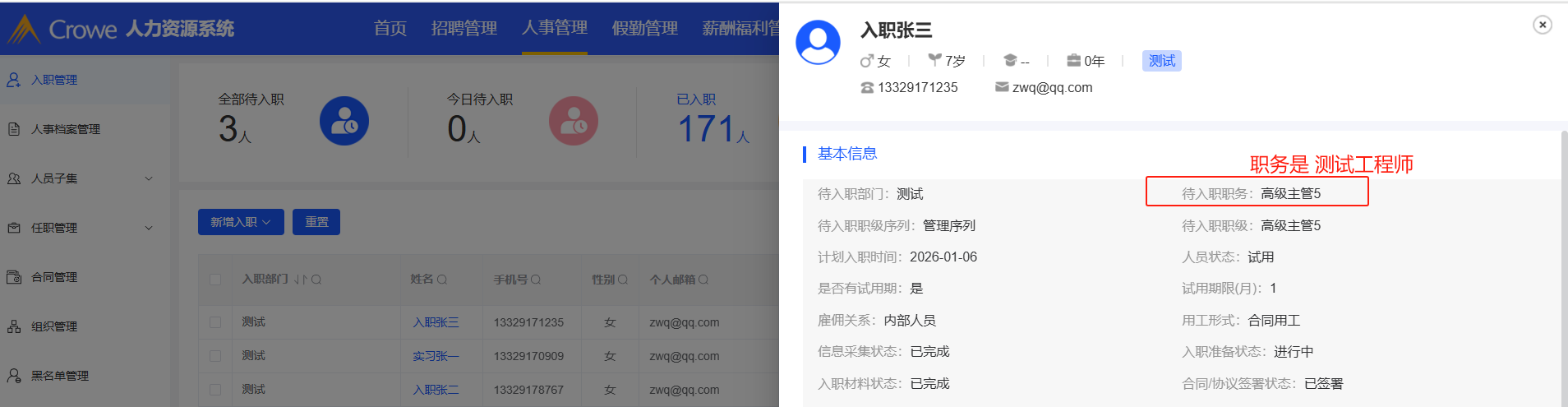Screen dimensions: 1568x407
Task: Click 组织管理 sidebar icon
Action: (14, 326)
